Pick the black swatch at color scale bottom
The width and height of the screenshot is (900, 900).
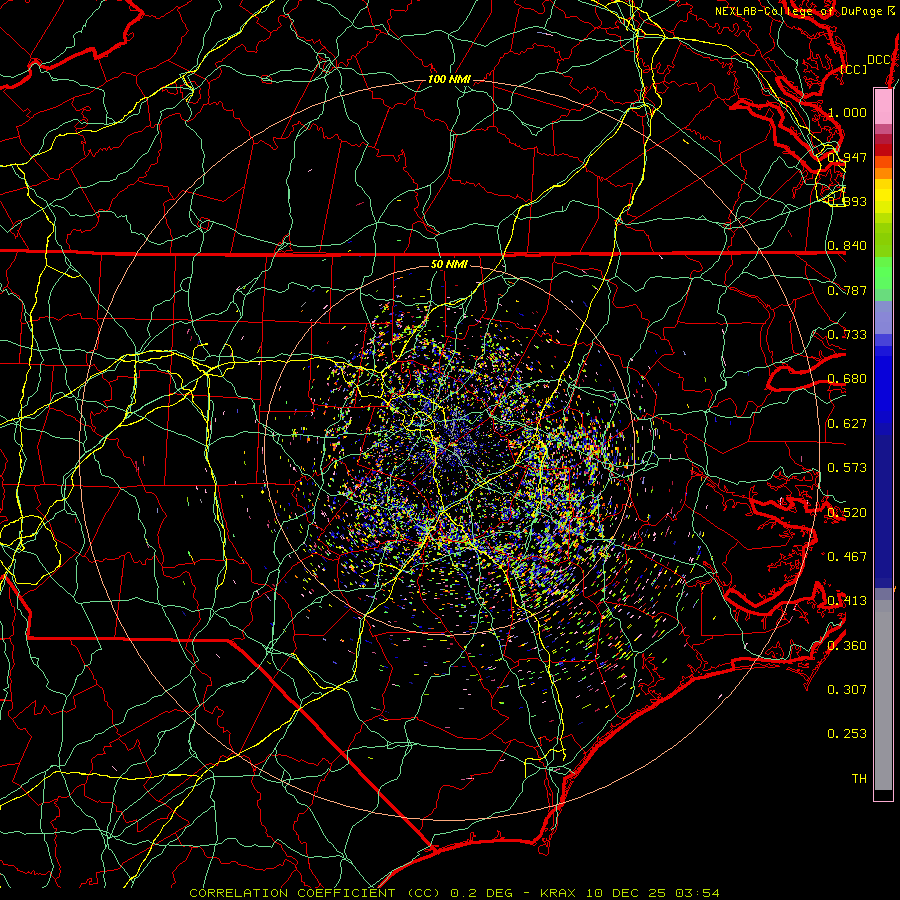point(883,794)
